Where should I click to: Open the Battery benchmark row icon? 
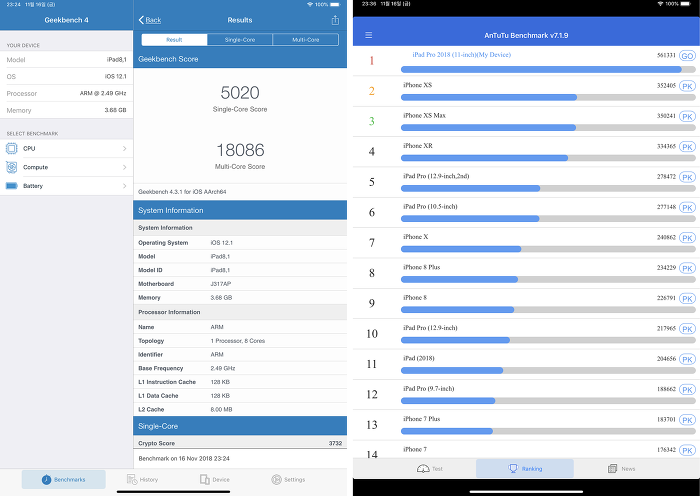(12, 186)
